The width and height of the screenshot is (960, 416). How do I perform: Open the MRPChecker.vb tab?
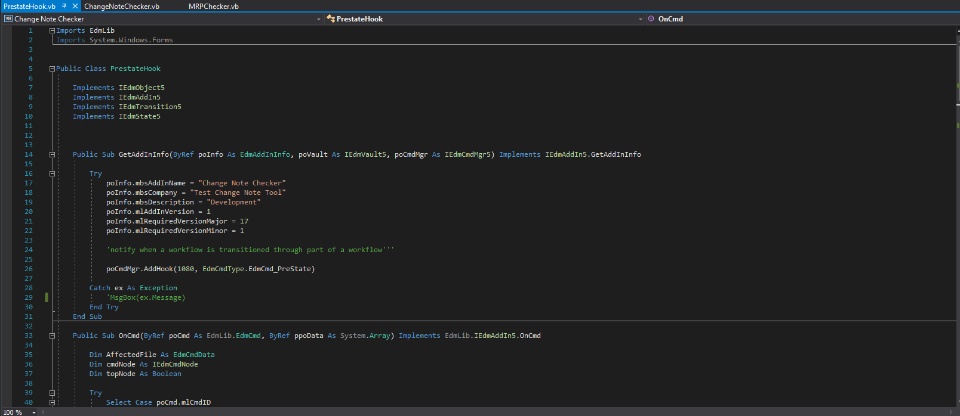pyautogui.click(x=213, y=6)
